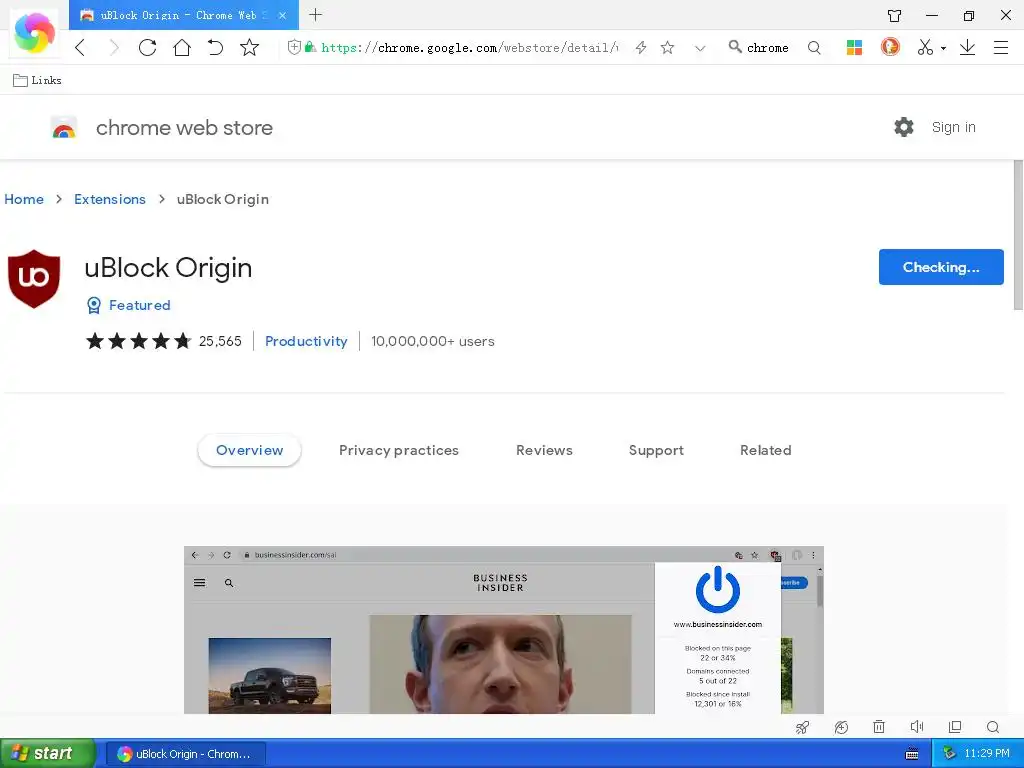The image size is (1024, 768).
Task: Click the on-screen keyboard taskbar icon
Action: click(912, 754)
